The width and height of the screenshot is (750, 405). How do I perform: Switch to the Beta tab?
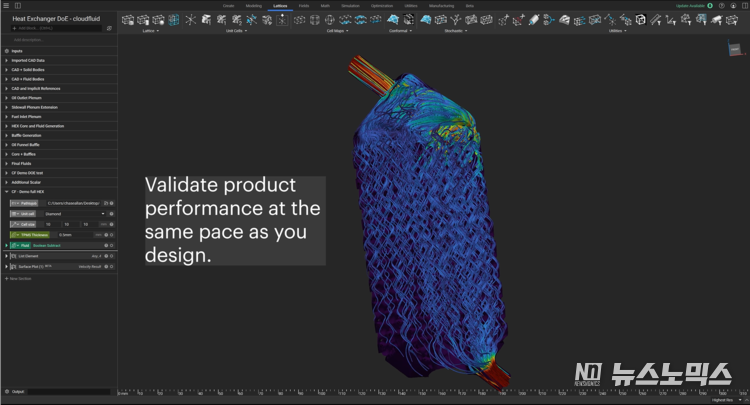(x=470, y=6)
